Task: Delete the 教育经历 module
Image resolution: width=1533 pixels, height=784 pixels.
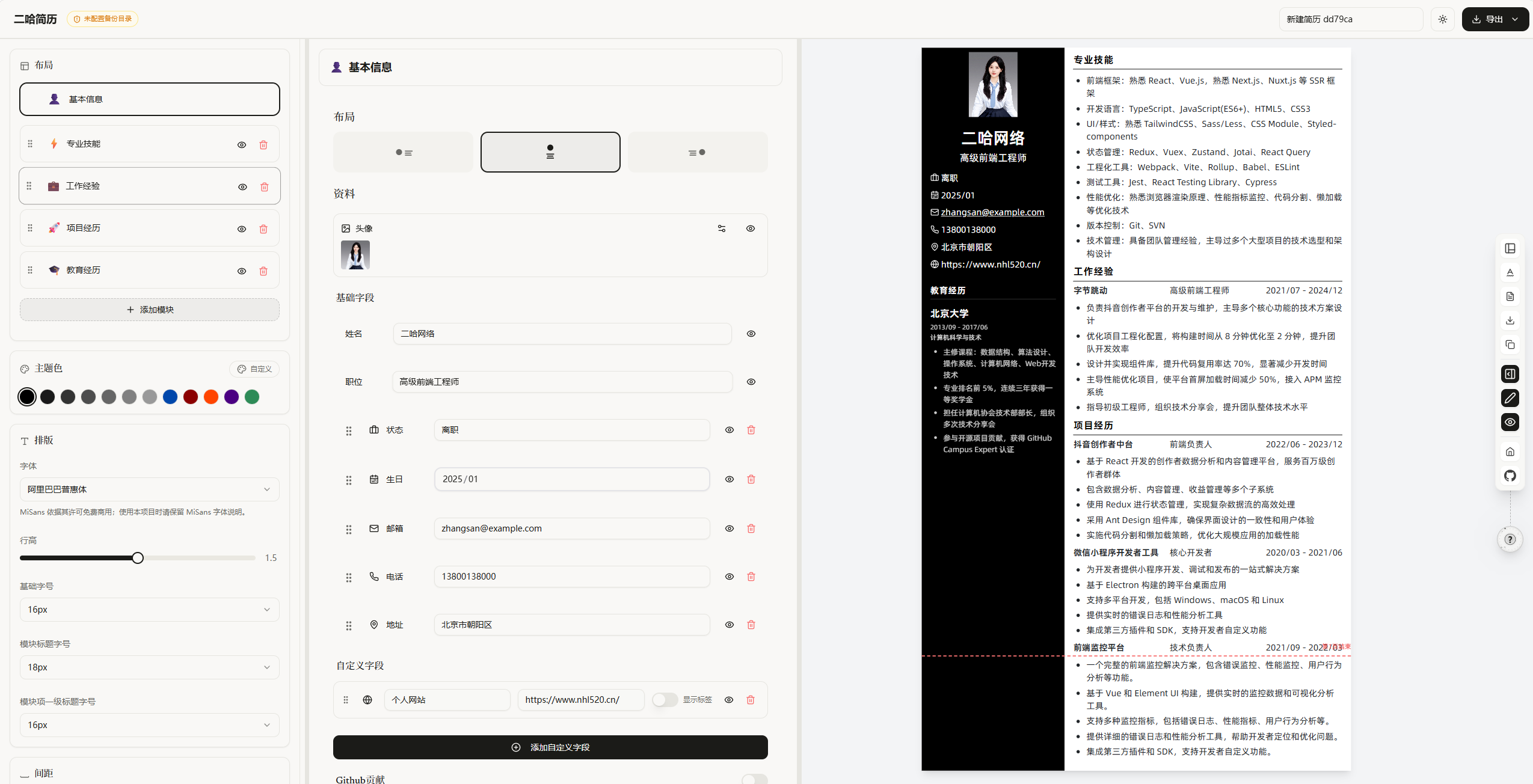Action: (263, 271)
